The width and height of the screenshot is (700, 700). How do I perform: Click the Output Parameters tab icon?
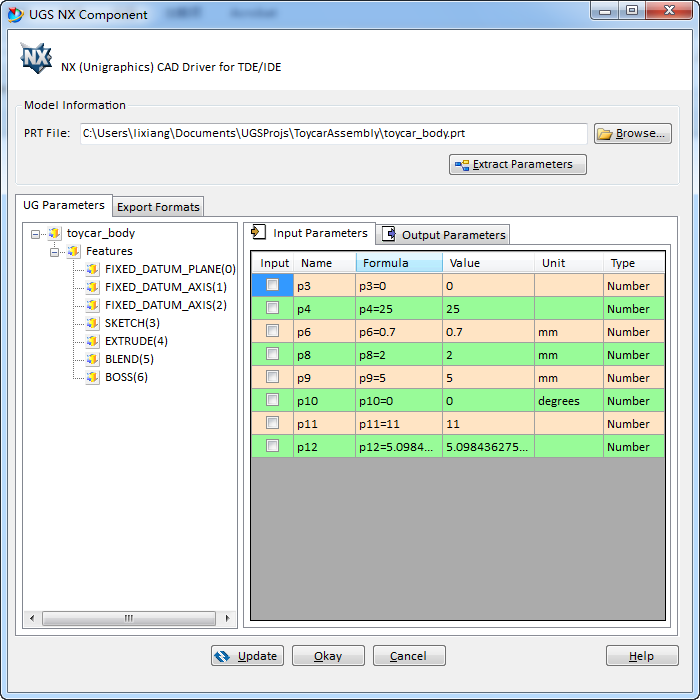(388, 234)
